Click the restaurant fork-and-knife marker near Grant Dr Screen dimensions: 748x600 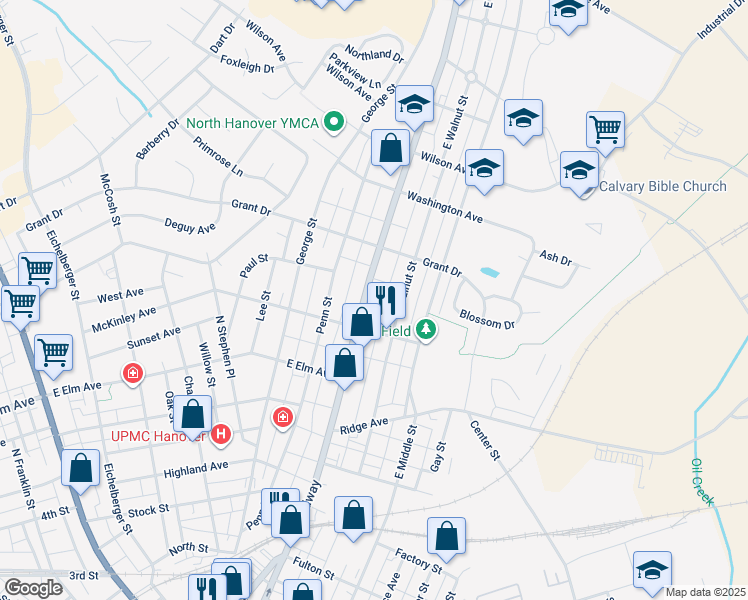[386, 299]
